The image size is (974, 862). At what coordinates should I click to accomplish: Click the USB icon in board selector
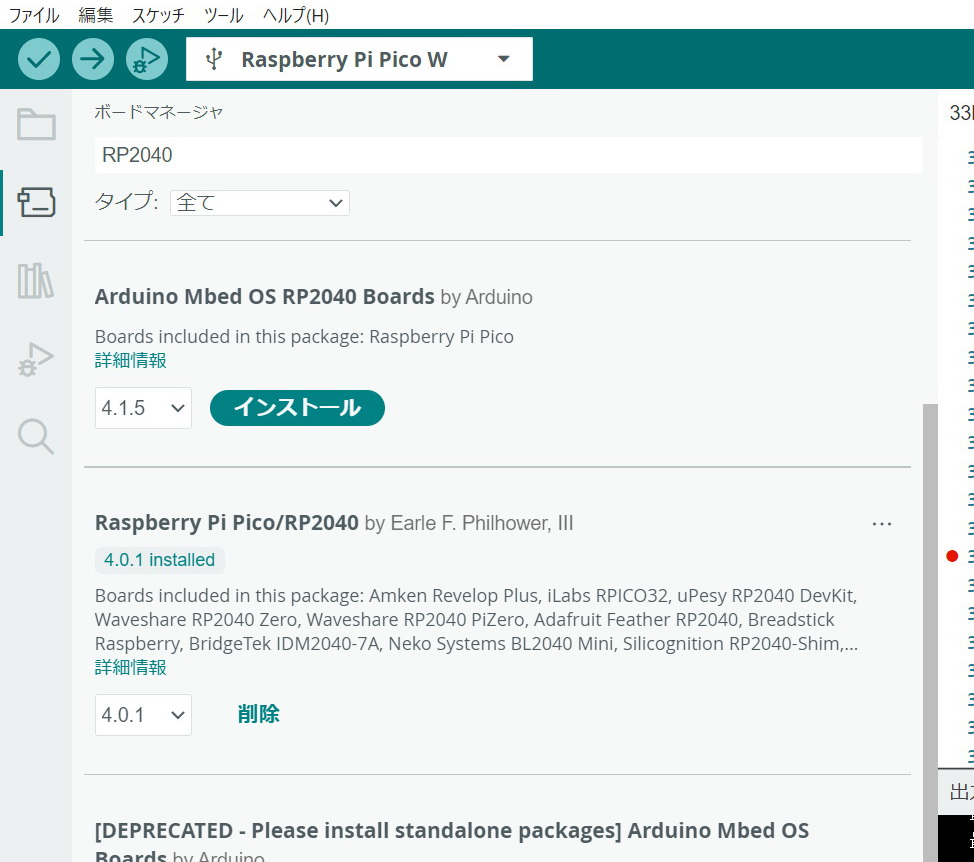pos(214,59)
